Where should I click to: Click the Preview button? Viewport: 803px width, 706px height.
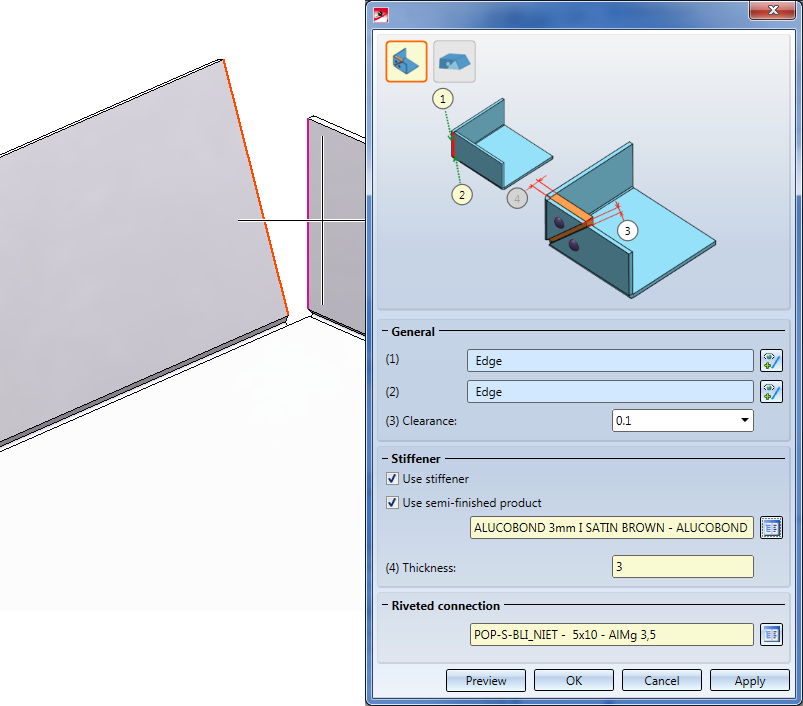click(x=485, y=680)
